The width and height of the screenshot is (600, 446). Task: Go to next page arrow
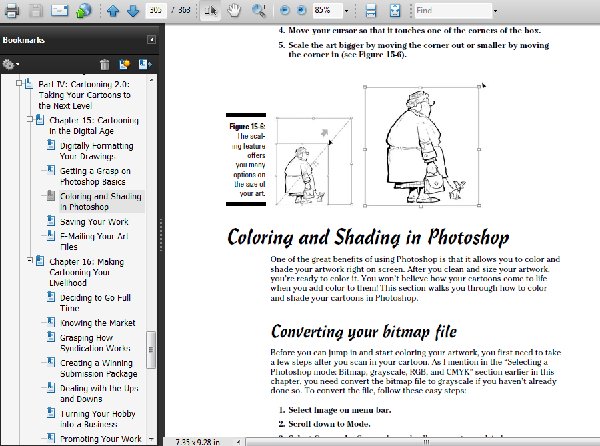click(133, 11)
